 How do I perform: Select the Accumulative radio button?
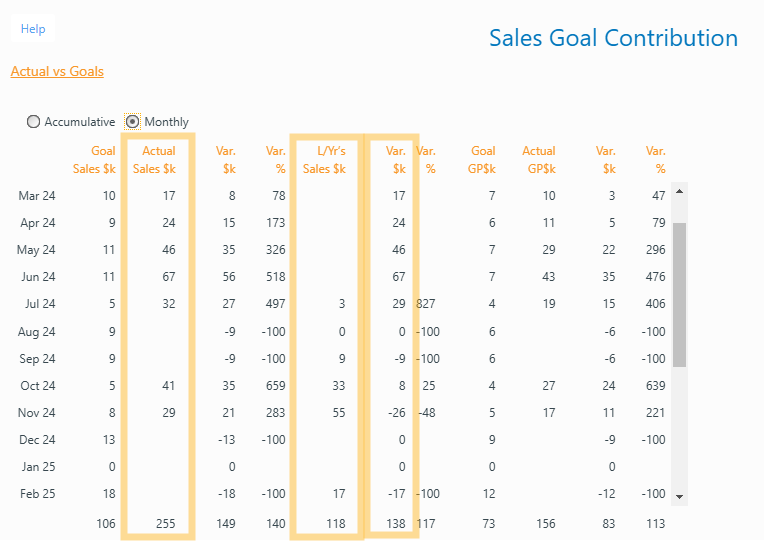coord(34,122)
